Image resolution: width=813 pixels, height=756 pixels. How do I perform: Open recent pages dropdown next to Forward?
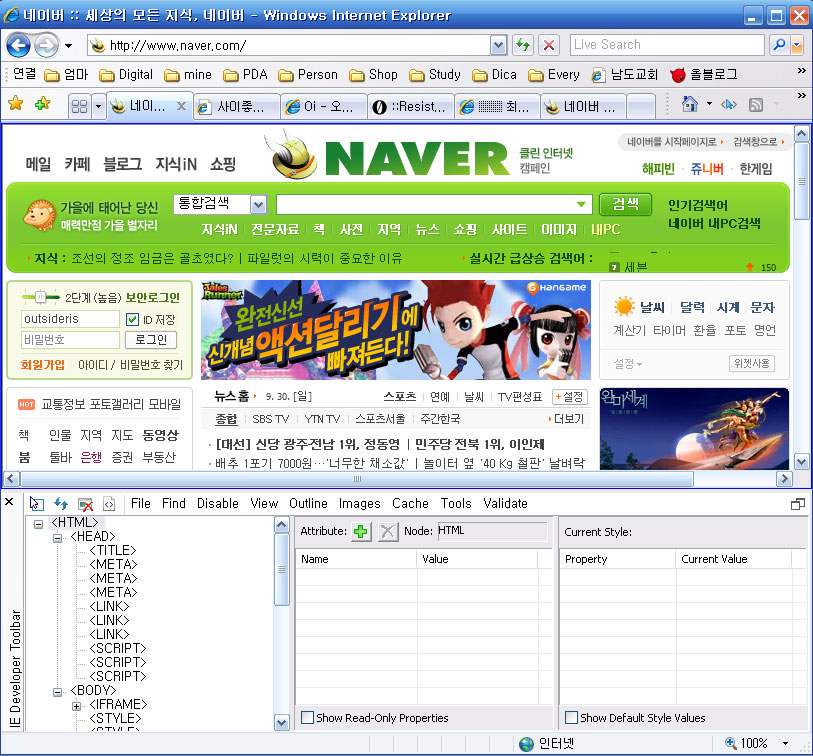(68, 46)
